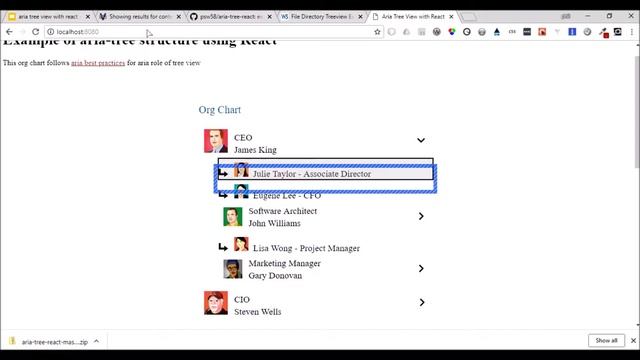
Task: Click John Williams' avatar photo
Action: [x=233, y=217]
